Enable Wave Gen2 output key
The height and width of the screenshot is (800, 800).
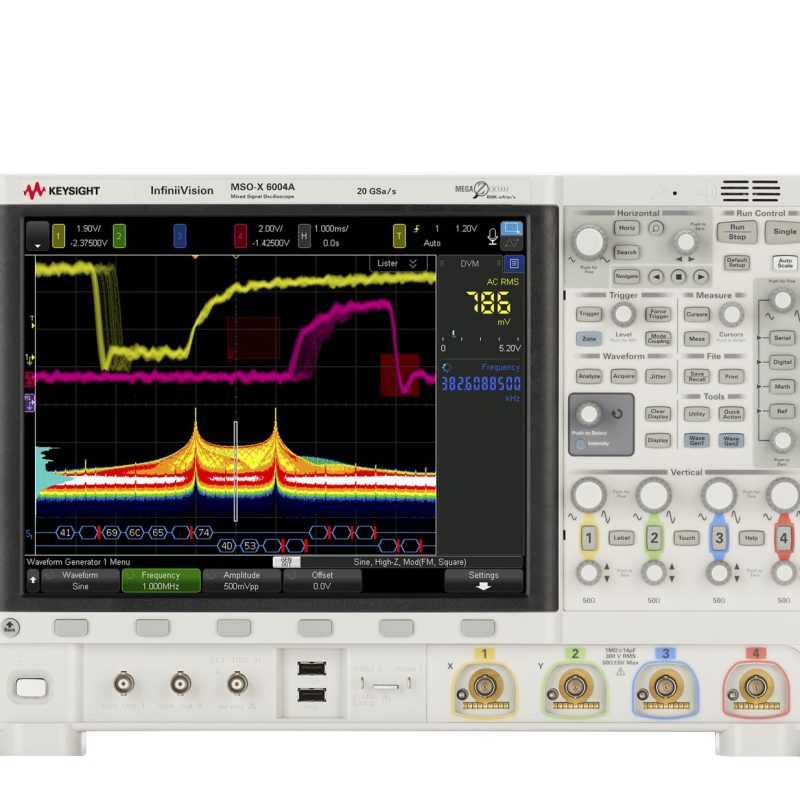pyautogui.click(x=731, y=440)
